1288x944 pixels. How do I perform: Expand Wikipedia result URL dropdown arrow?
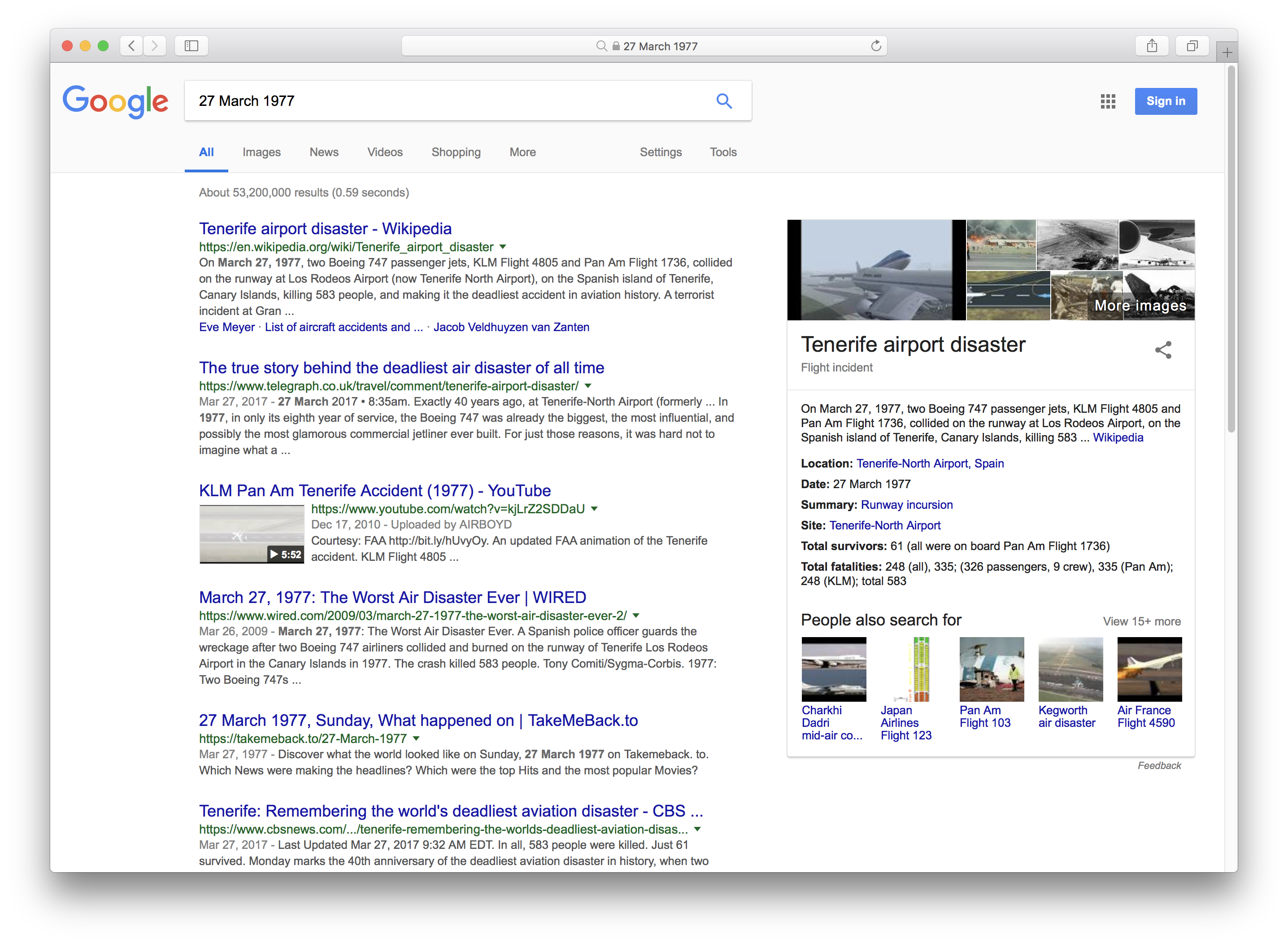(x=503, y=247)
